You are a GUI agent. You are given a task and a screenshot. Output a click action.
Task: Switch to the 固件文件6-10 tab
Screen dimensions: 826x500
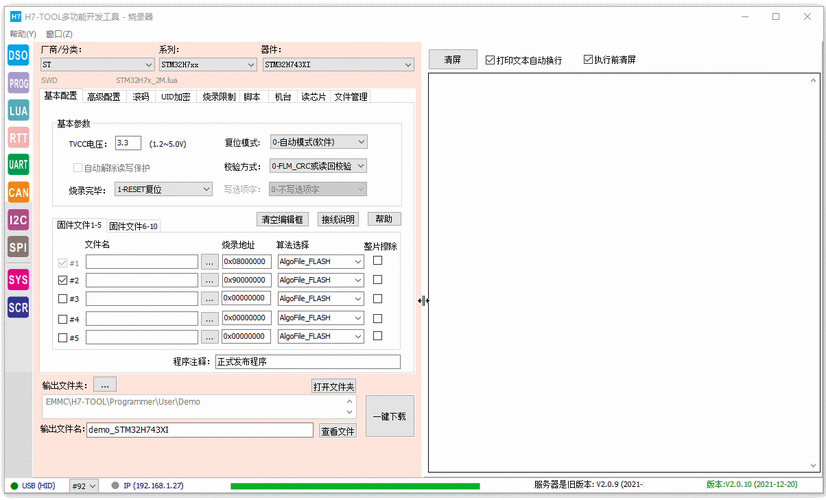[133, 226]
